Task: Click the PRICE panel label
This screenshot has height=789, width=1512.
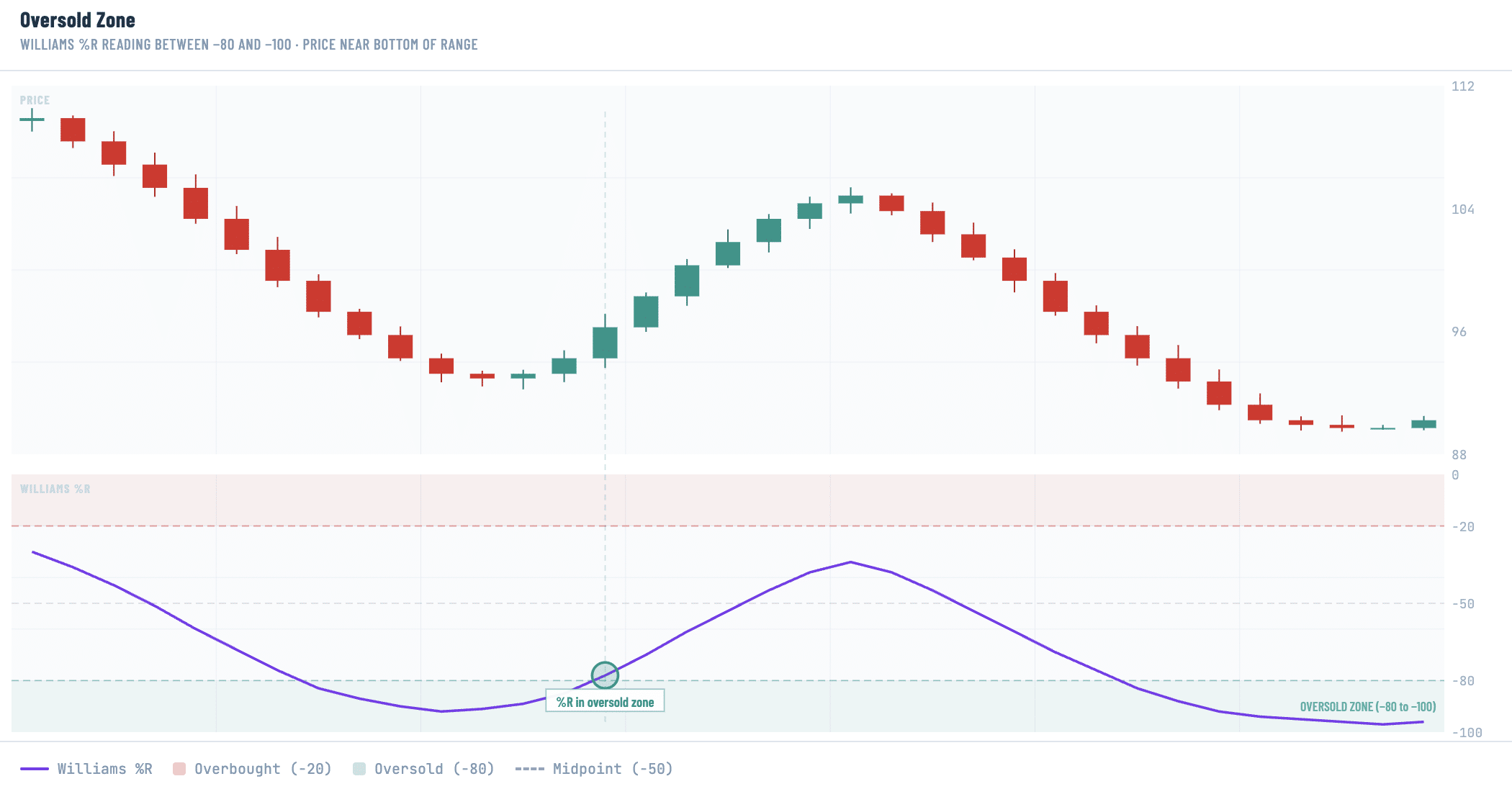Action: pyautogui.click(x=35, y=100)
